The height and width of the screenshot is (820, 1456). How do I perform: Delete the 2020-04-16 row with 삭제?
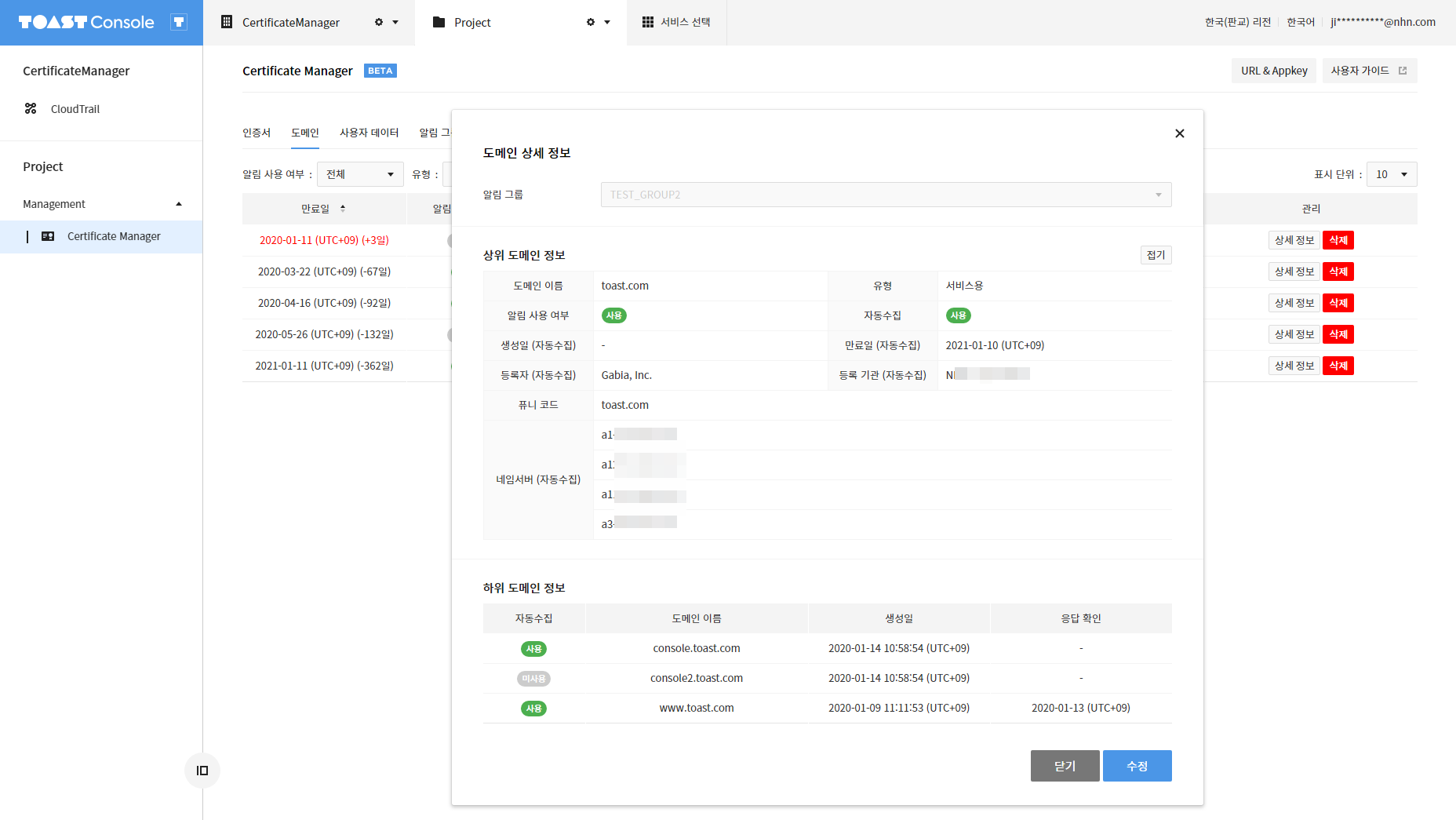(x=1338, y=303)
